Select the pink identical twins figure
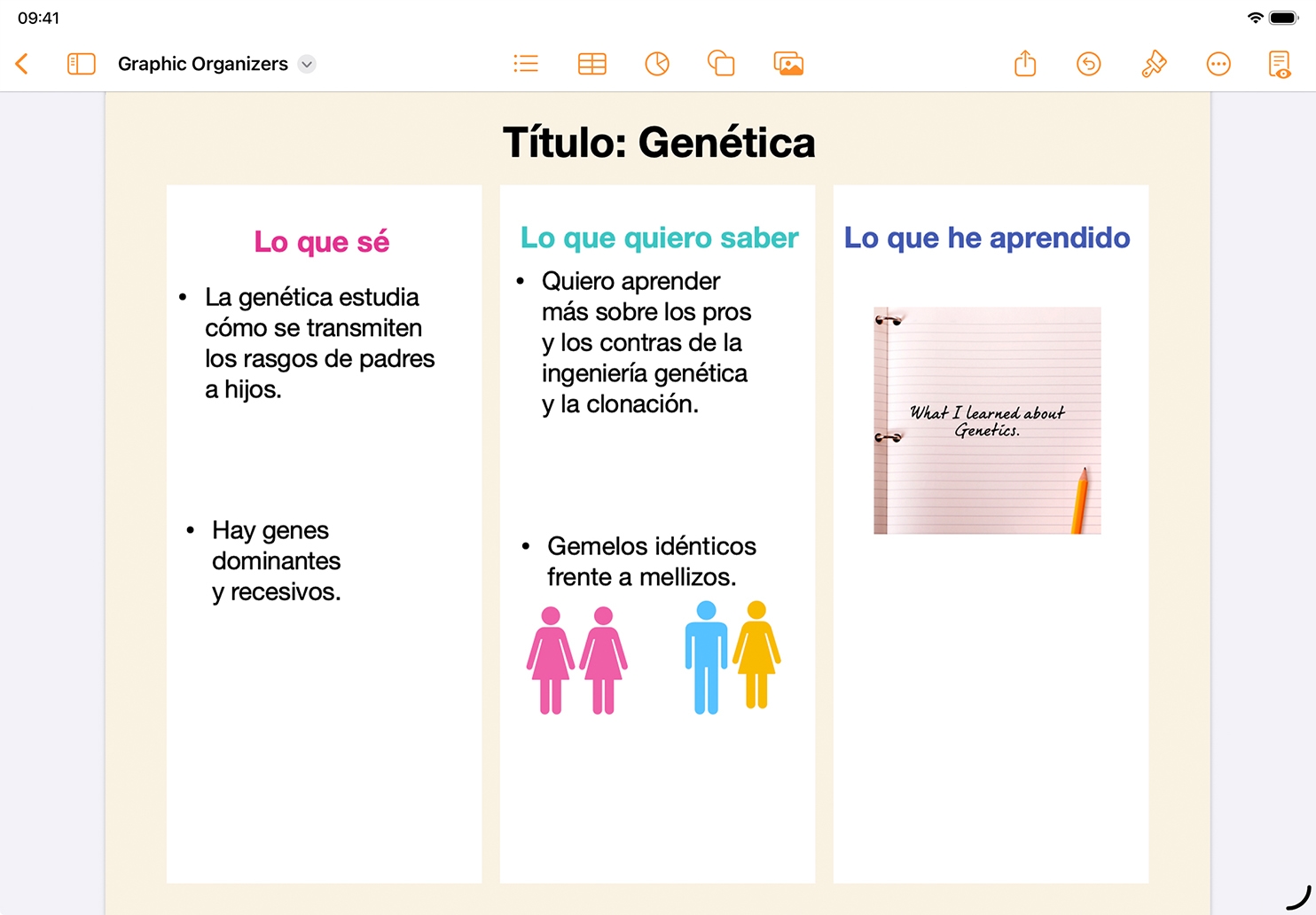The height and width of the screenshot is (915, 1316). click(x=576, y=660)
